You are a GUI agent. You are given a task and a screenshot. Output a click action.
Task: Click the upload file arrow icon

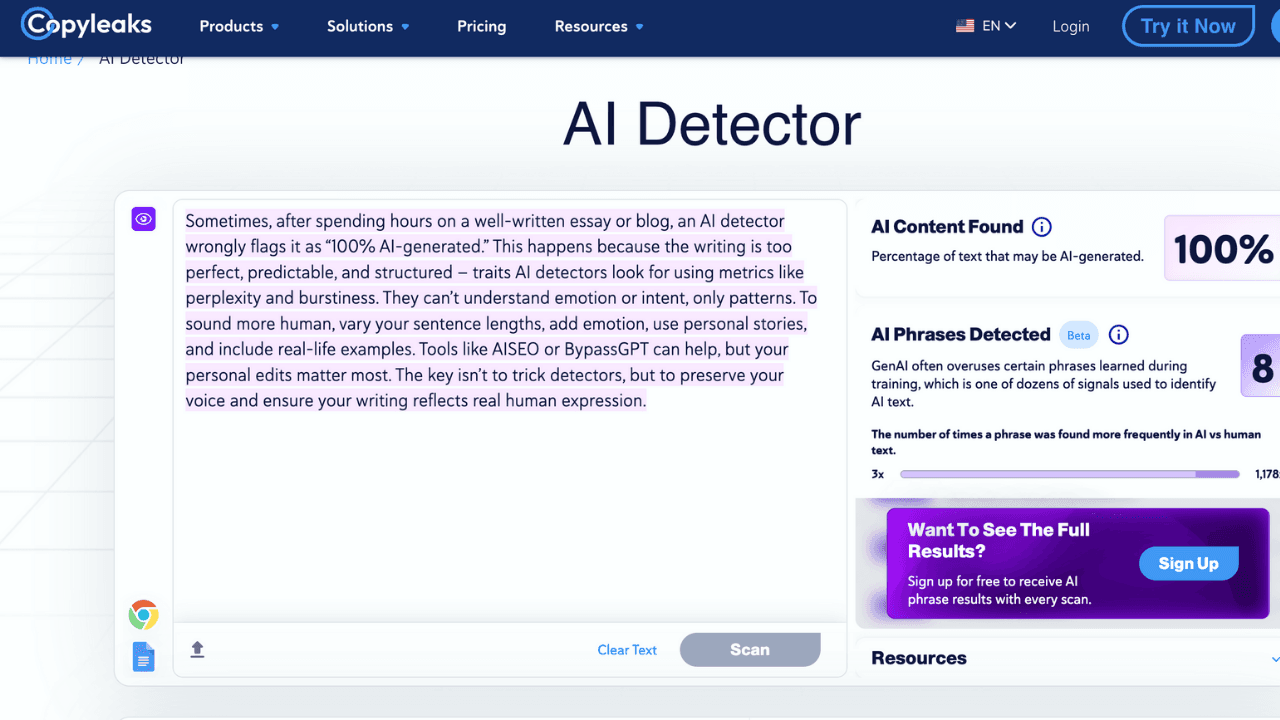tap(197, 650)
